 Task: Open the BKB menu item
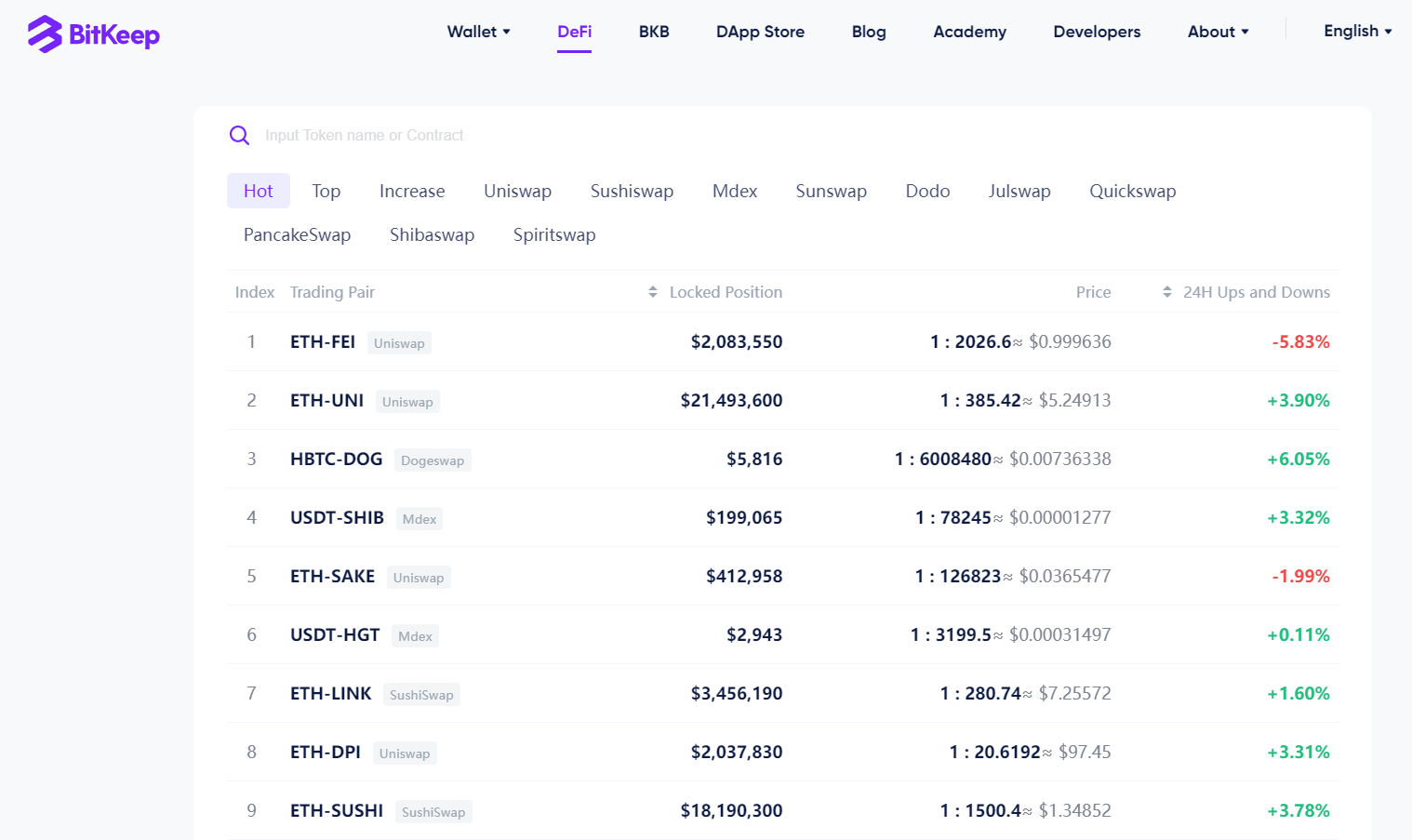tap(654, 32)
